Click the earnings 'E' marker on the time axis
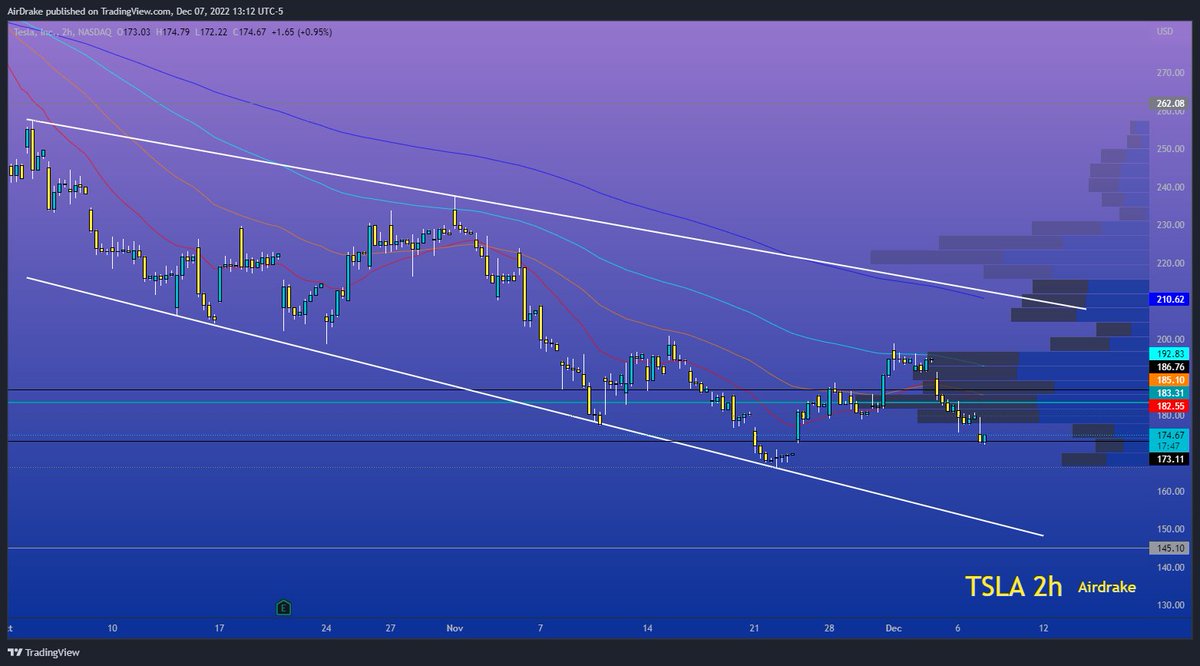The height and width of the screenshot is (666, 1200). pyautogui.click(x=285, y=607)
